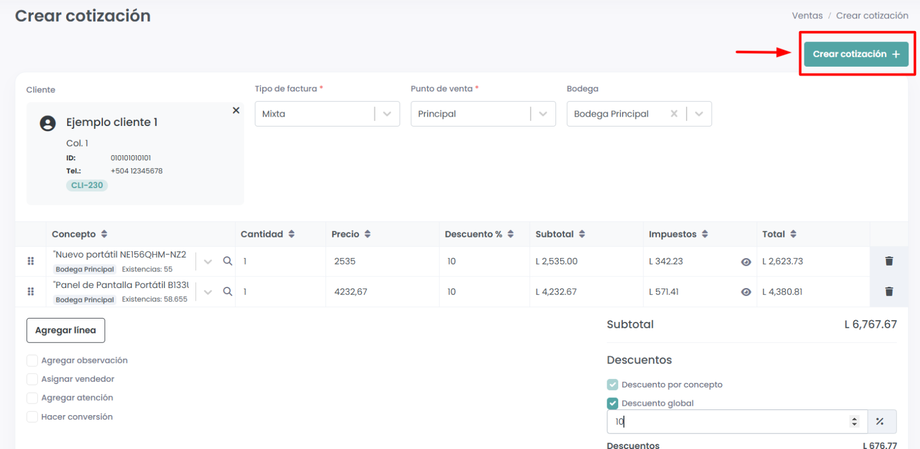Click the search icon in the second product row
Screen dimensions: 920x449
click(228, 292)
